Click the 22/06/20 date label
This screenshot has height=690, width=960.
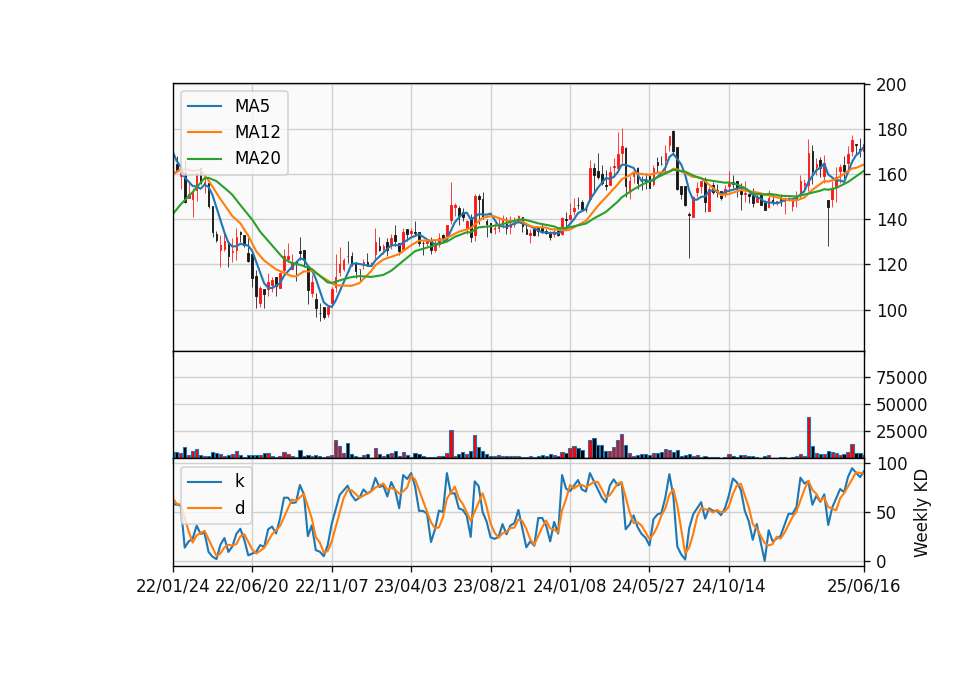click(252, 586)
